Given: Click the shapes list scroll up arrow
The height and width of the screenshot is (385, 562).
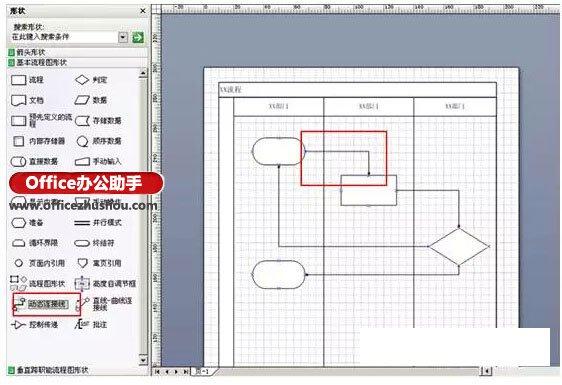Looking at the screenshot, I should tap(143, 73).
